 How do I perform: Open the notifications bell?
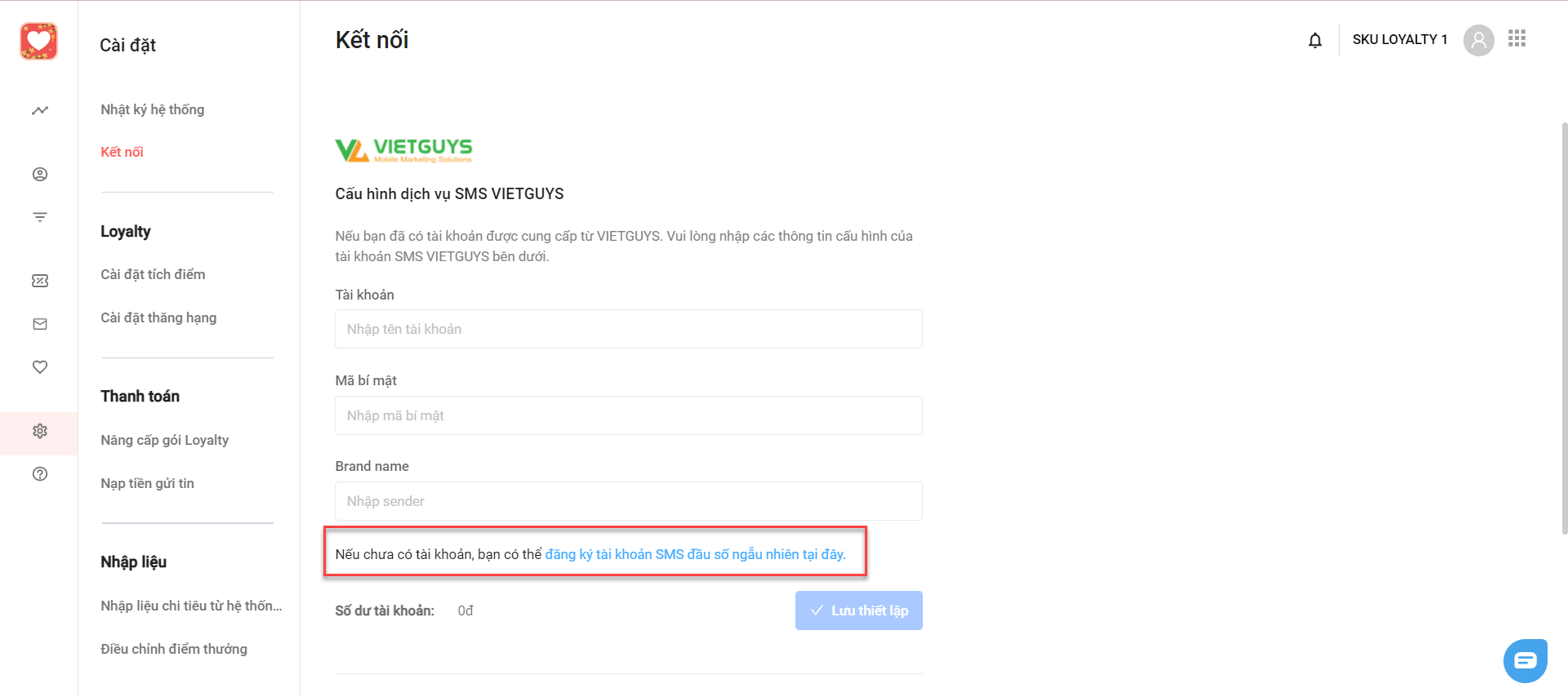coord(1315,40)
